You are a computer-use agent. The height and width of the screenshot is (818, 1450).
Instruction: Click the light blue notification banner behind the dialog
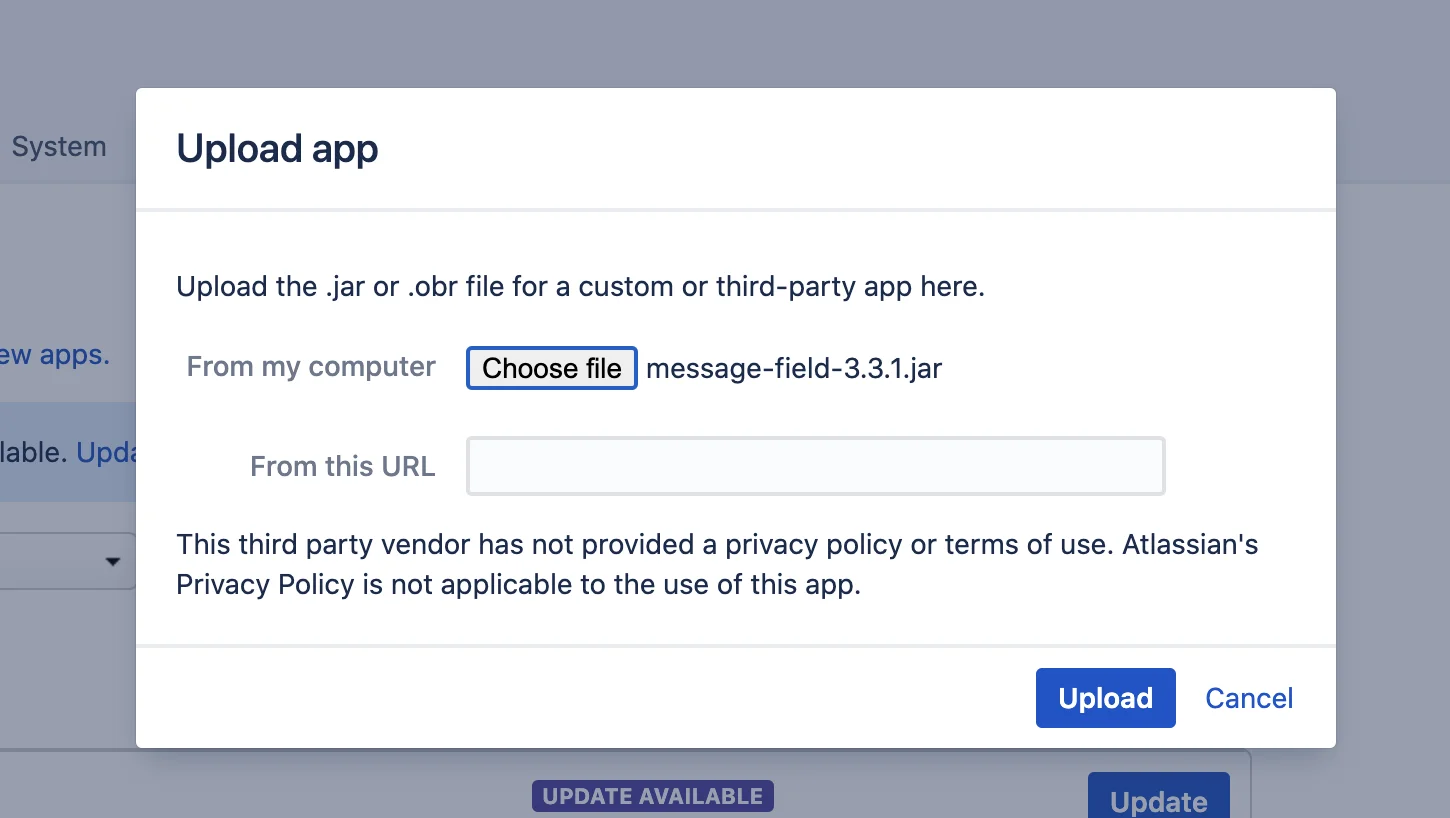(x=68, y=452)
